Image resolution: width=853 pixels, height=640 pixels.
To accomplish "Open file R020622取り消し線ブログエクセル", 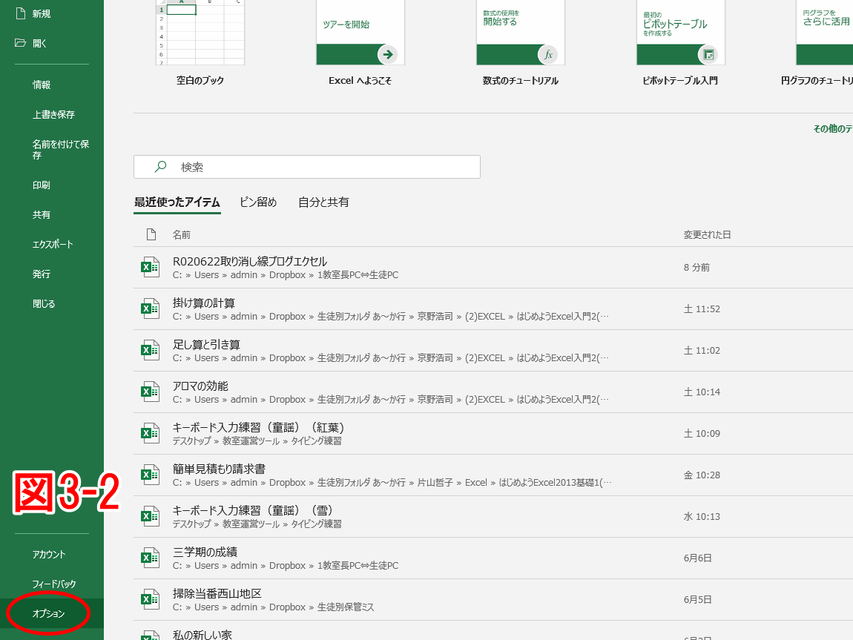I will (493, 267).
